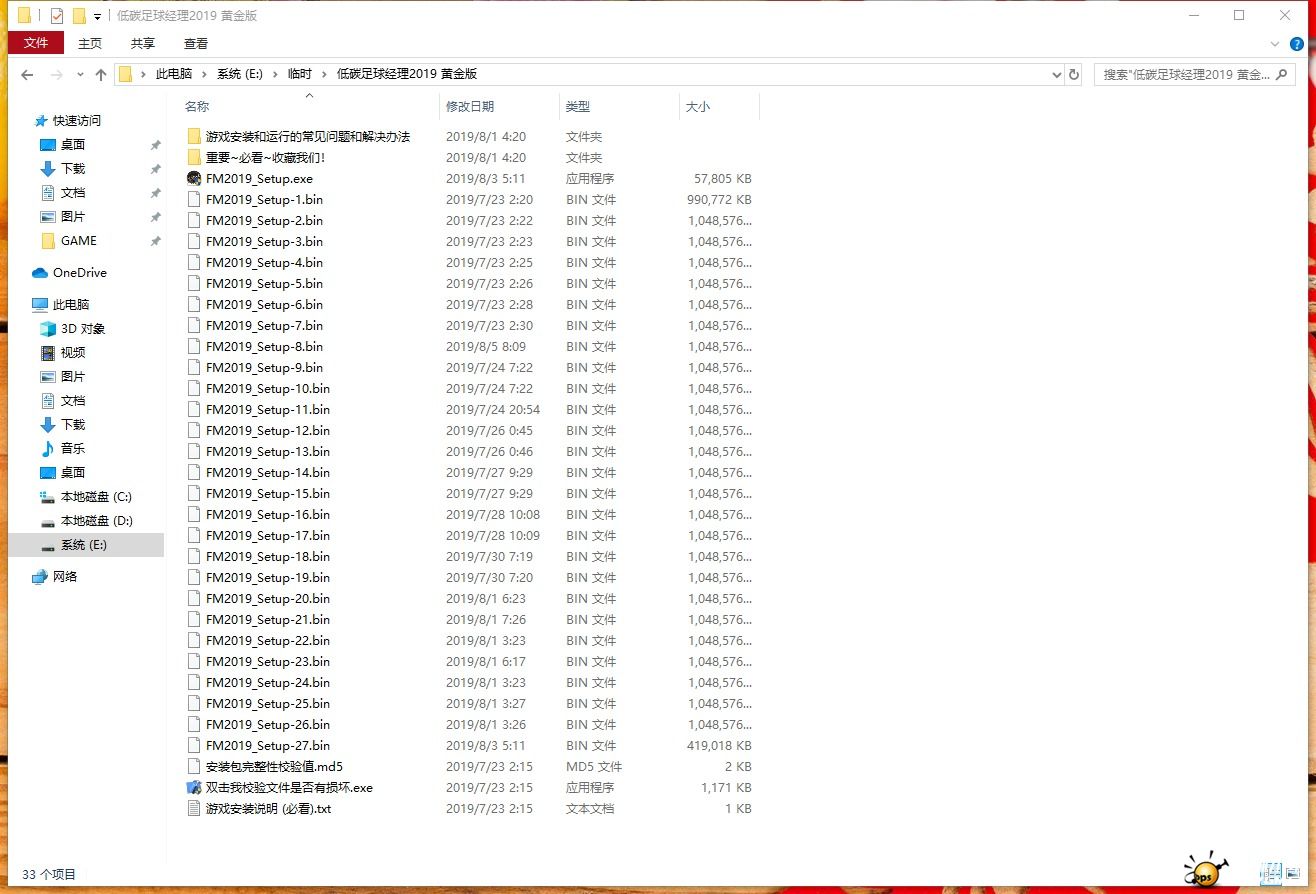Switch to the 查看 ribbon tab
Viewport: 1316px width, 894px height.
pos(196,43)
